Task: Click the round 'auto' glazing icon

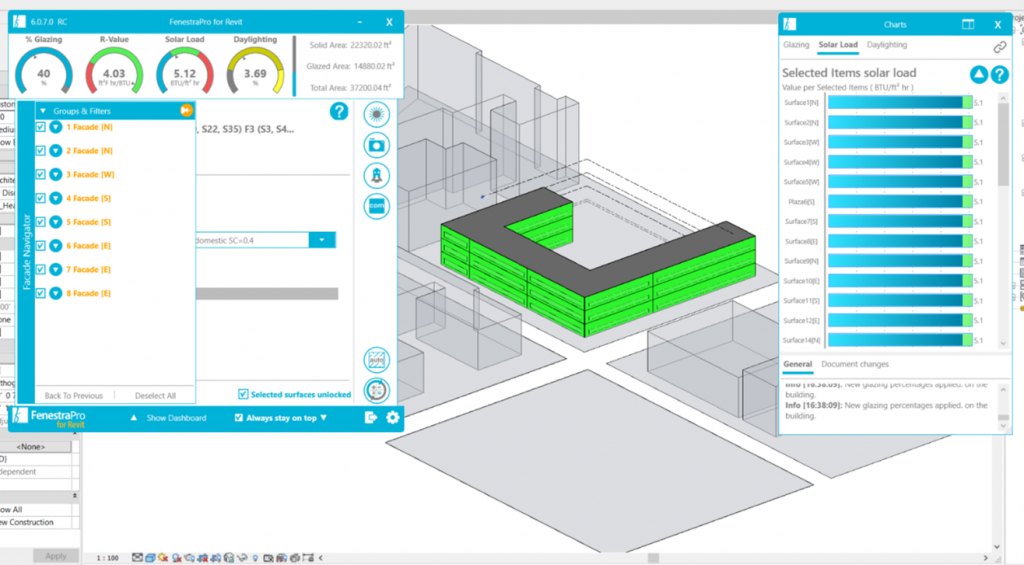Action: 376,360
